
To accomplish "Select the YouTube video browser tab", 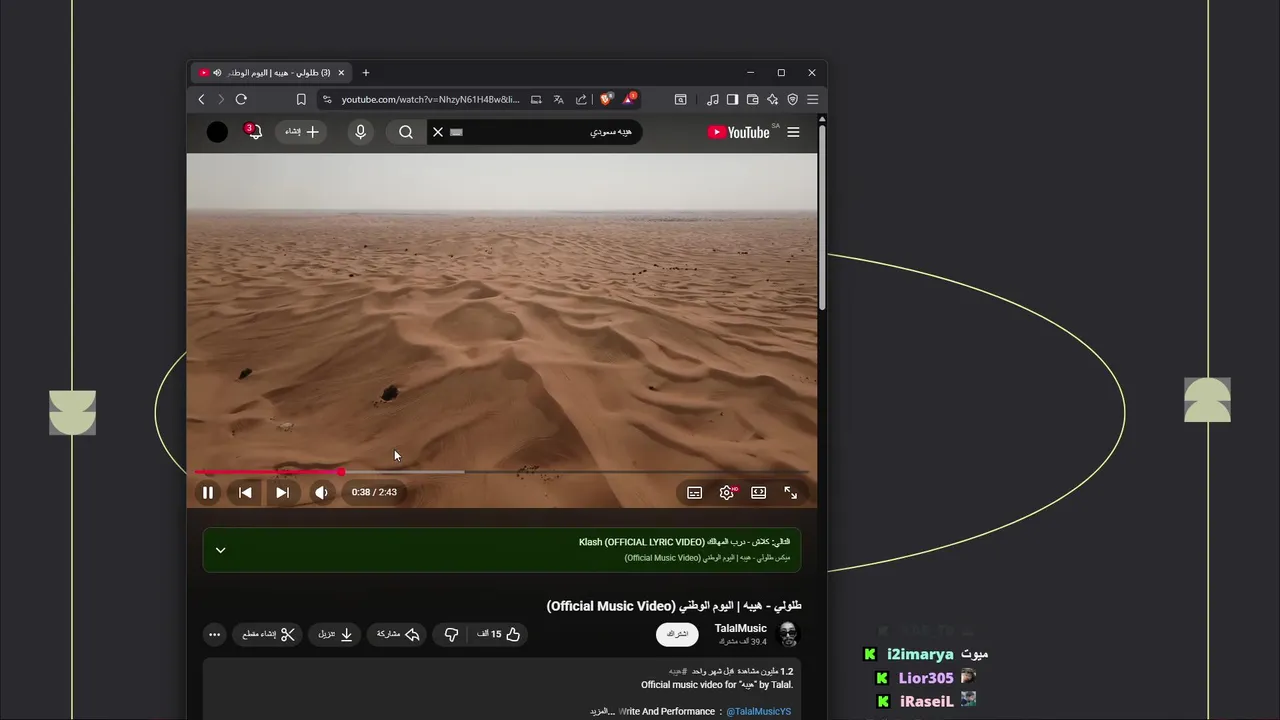I will pyautogui.click(x=270, y=72).
